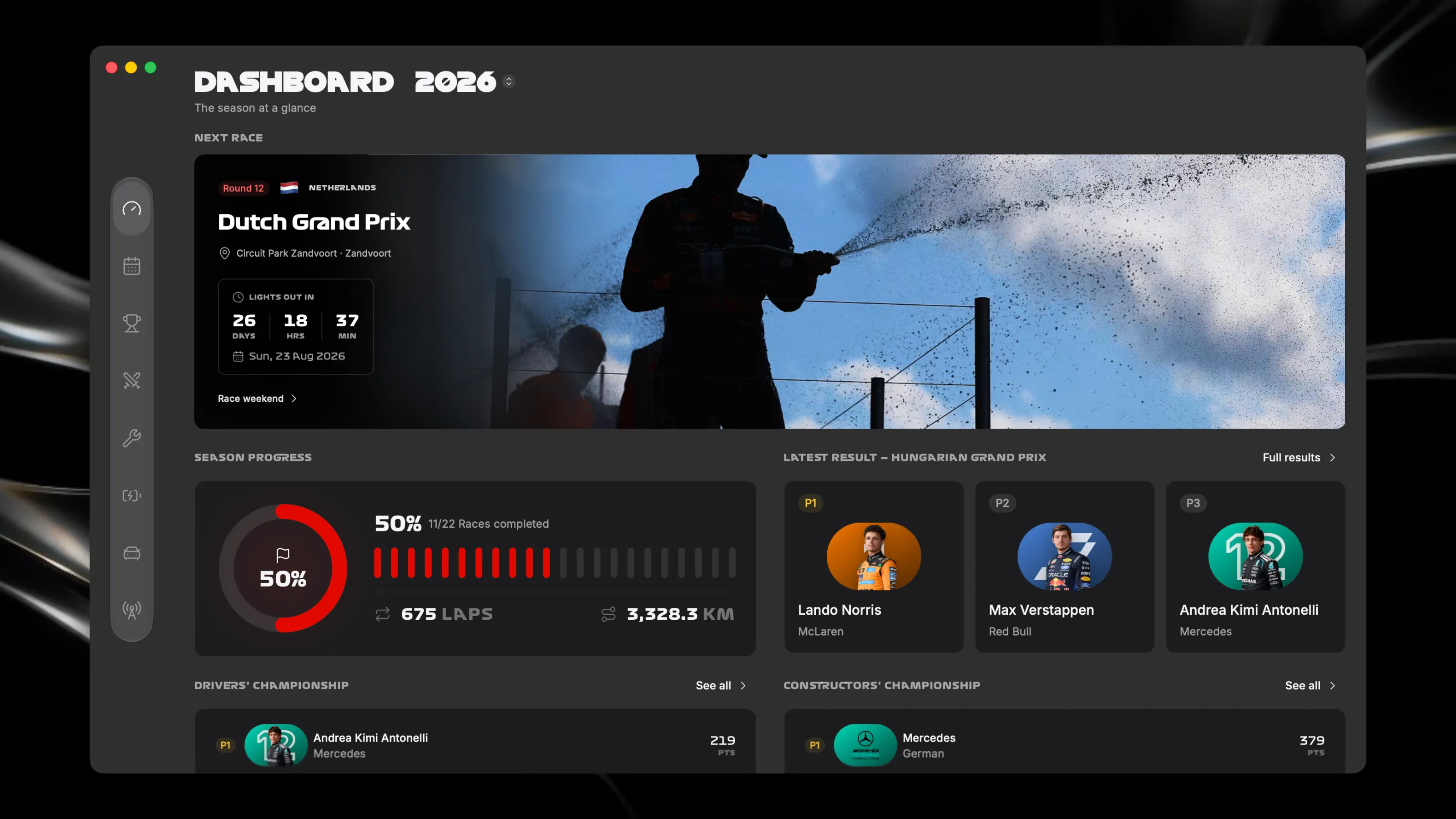Click the clock icon beside Lights Out In
The image size is (1456, 819).
click(x=238, y=297)
